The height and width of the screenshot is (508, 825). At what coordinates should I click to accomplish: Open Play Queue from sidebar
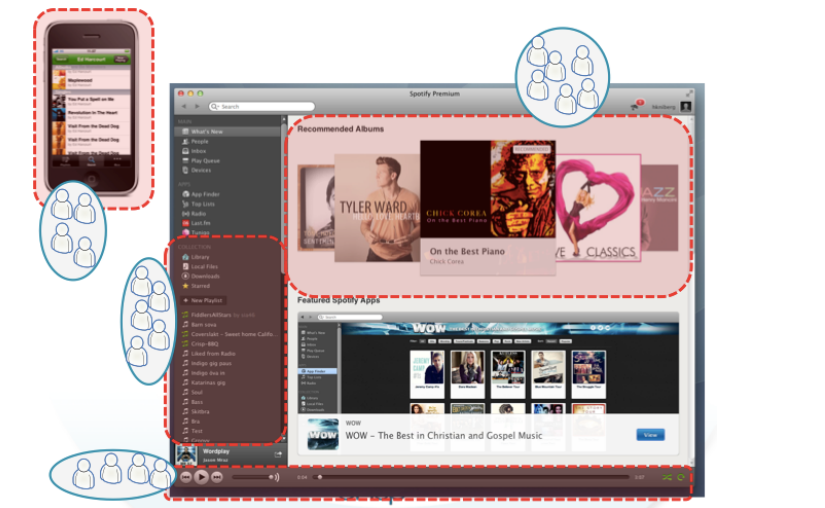pos(205,160)
